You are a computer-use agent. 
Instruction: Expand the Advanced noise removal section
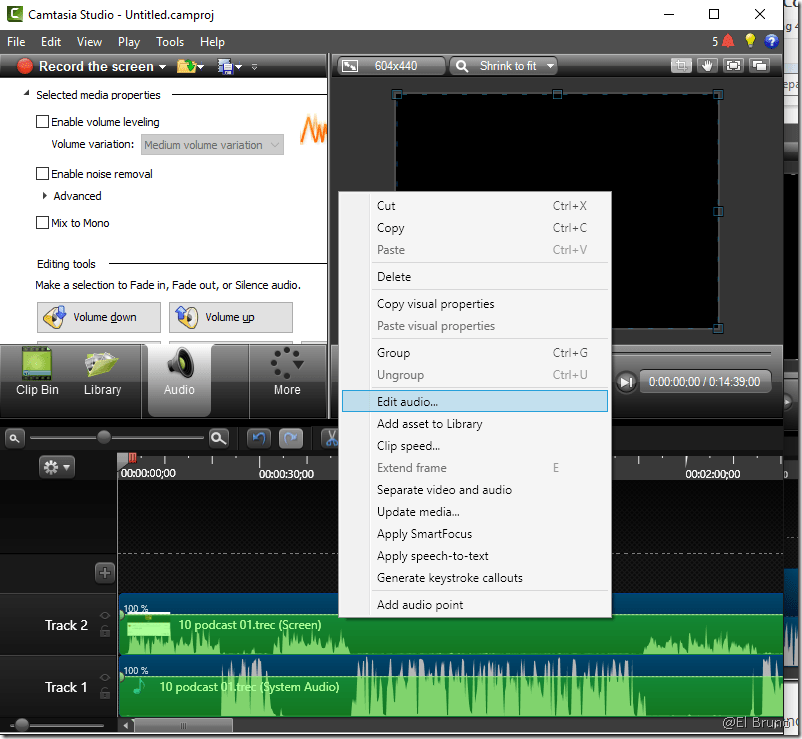[x=45, y=196]
